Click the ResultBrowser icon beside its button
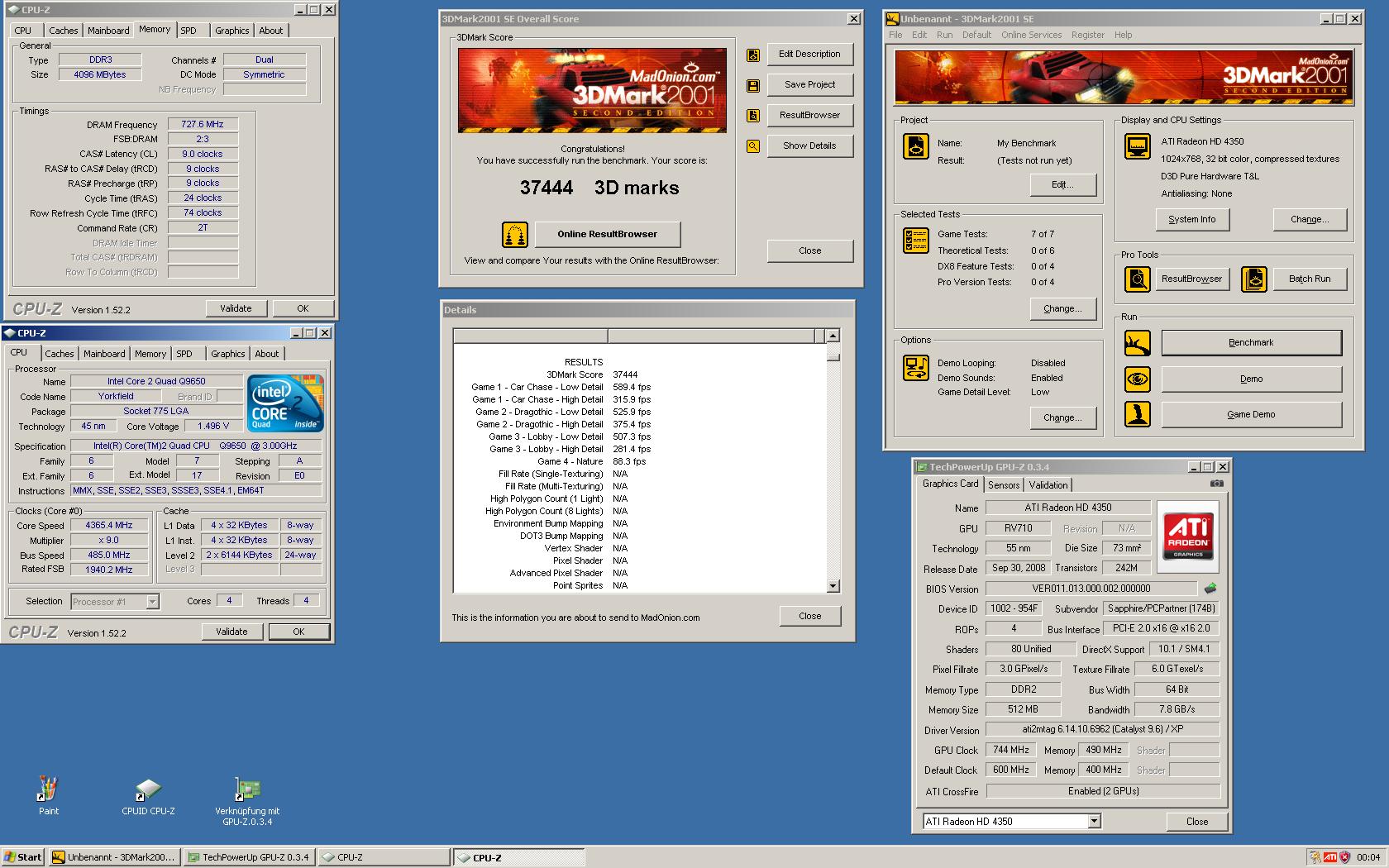Image resolution: width=1389 pixels, height=868 pixels. 753,116
